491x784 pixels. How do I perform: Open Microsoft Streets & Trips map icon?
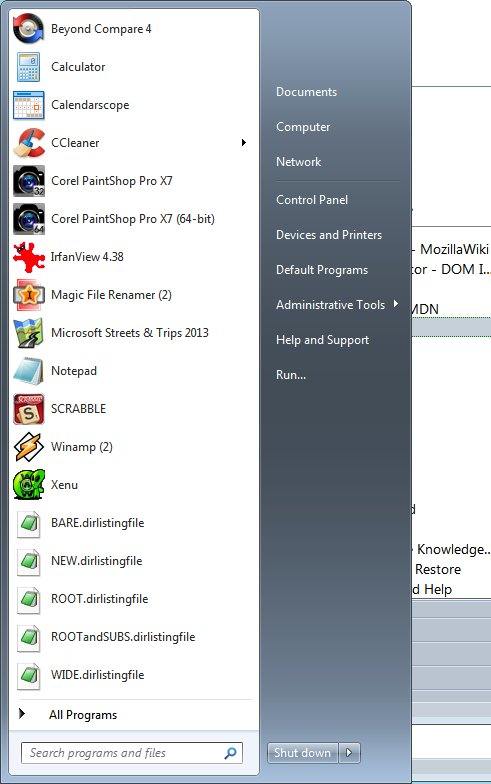click(x=28, y=332)
